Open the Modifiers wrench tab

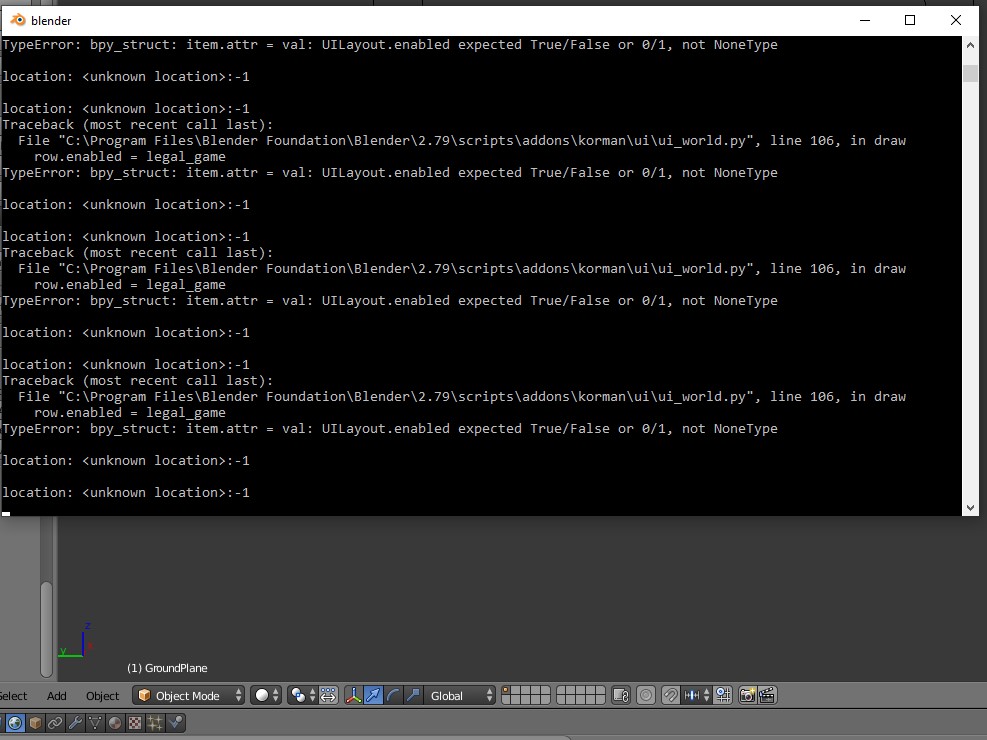pos(75,723)
